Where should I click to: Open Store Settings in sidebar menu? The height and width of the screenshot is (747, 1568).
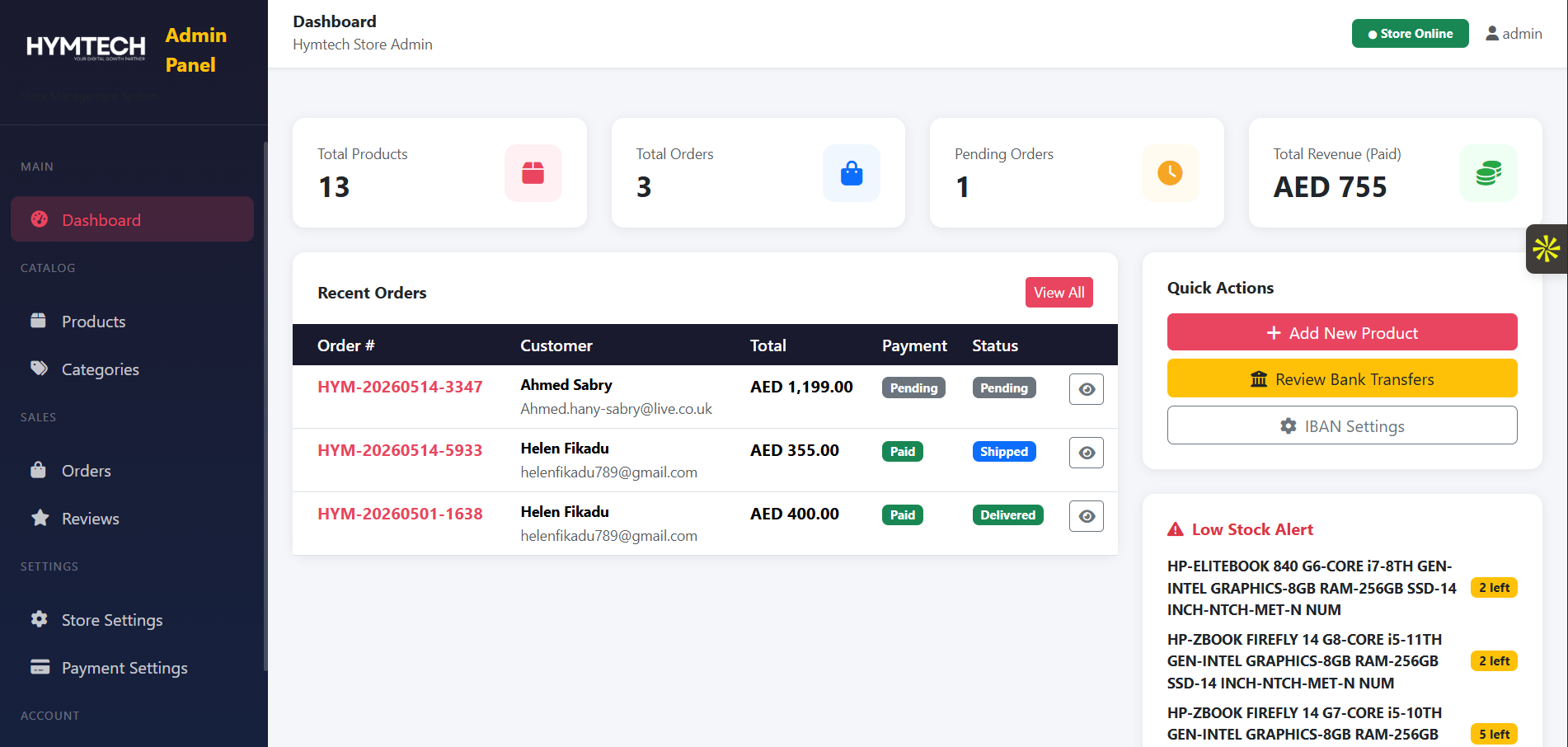pos(132,619)
